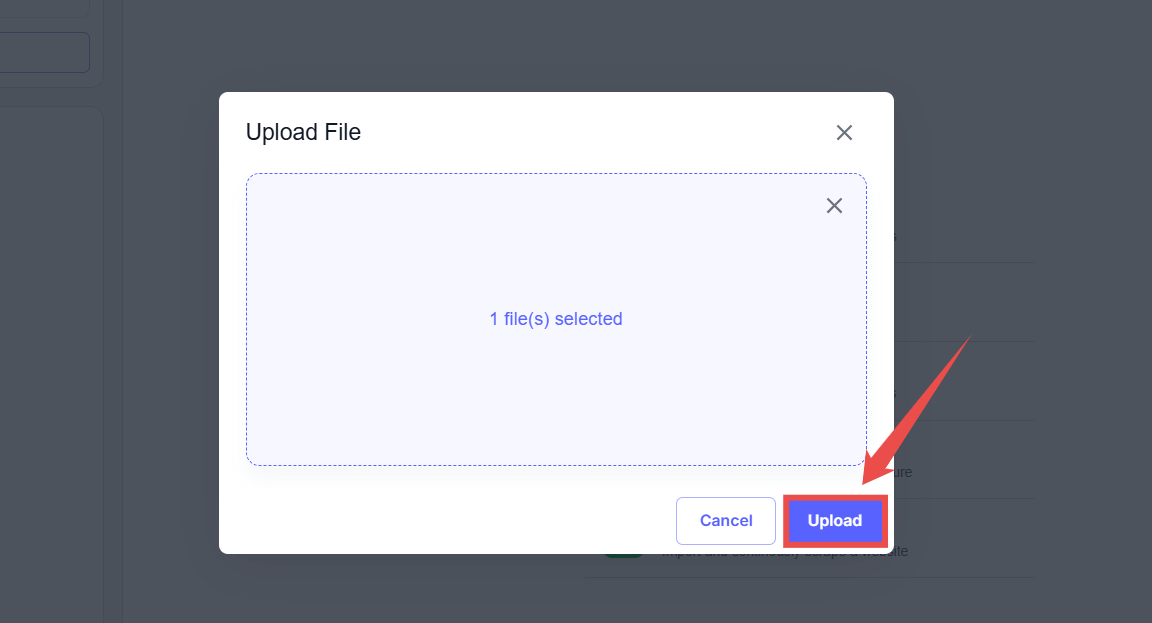
Task: Remove the selected file from drop zone
Action: (x=834, y=206)
